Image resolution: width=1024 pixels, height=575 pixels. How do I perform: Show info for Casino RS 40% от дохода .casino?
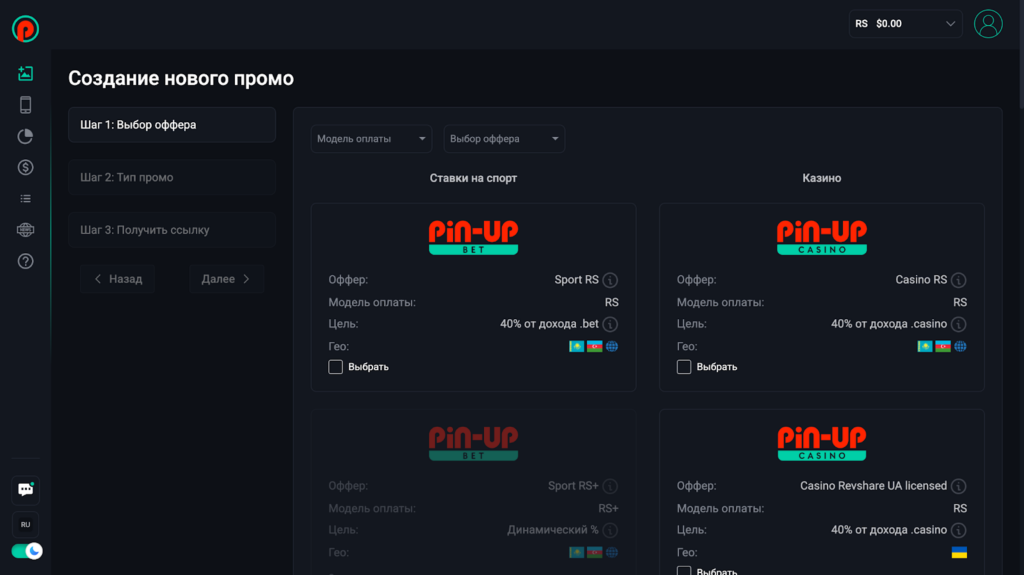(x=959, y=324)
